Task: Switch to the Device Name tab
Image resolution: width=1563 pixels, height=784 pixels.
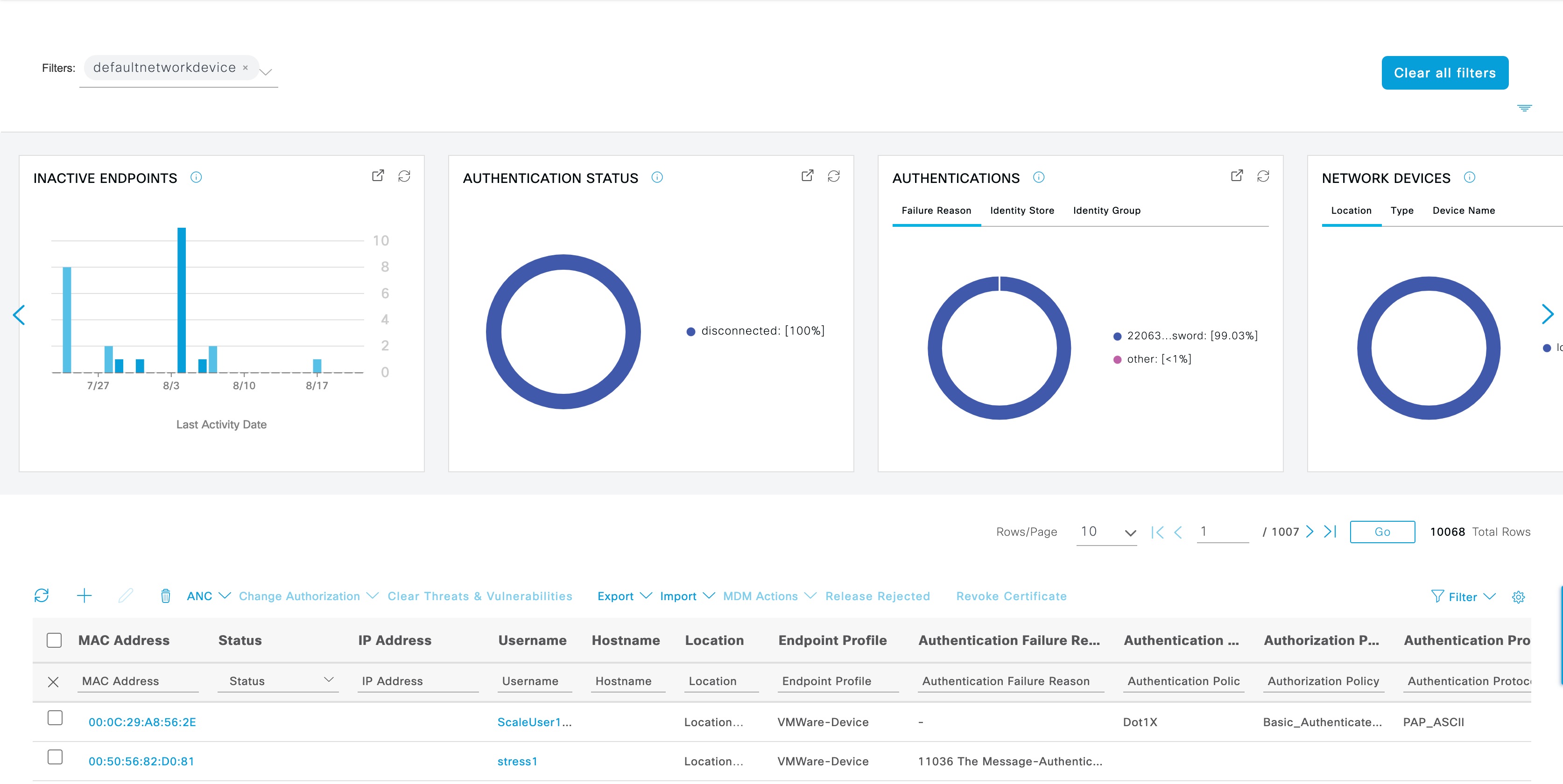Action: pyautogui.click(x=1464, y=210)
